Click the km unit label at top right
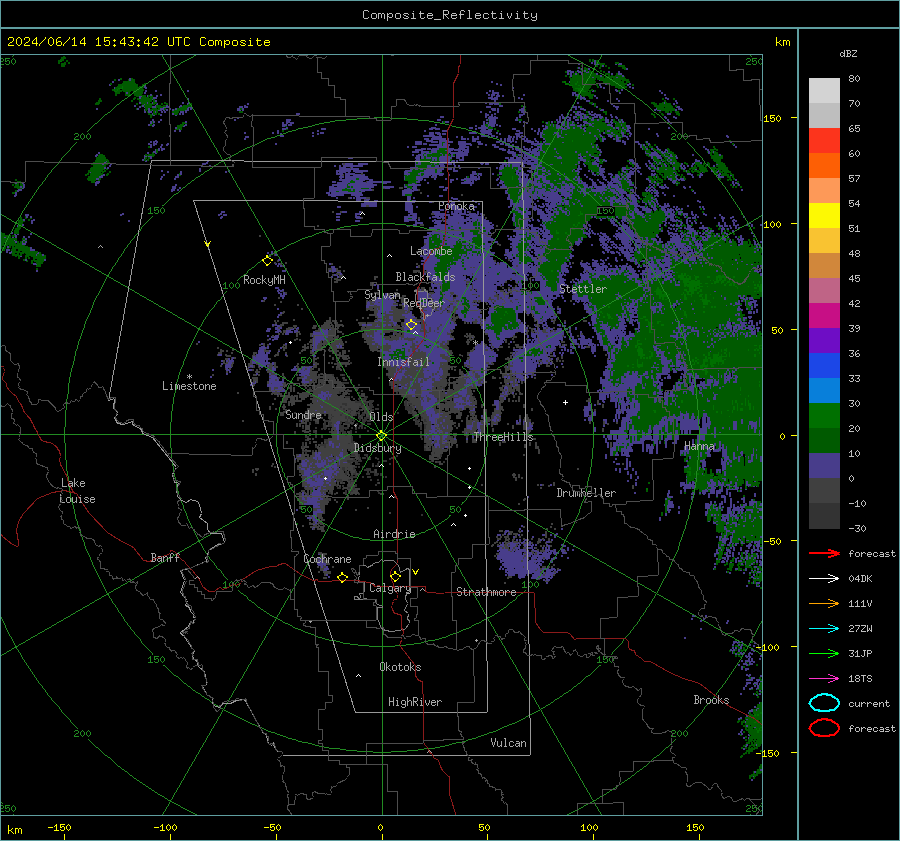This screenshot has height=841, width=900. [x=782, y=42]
